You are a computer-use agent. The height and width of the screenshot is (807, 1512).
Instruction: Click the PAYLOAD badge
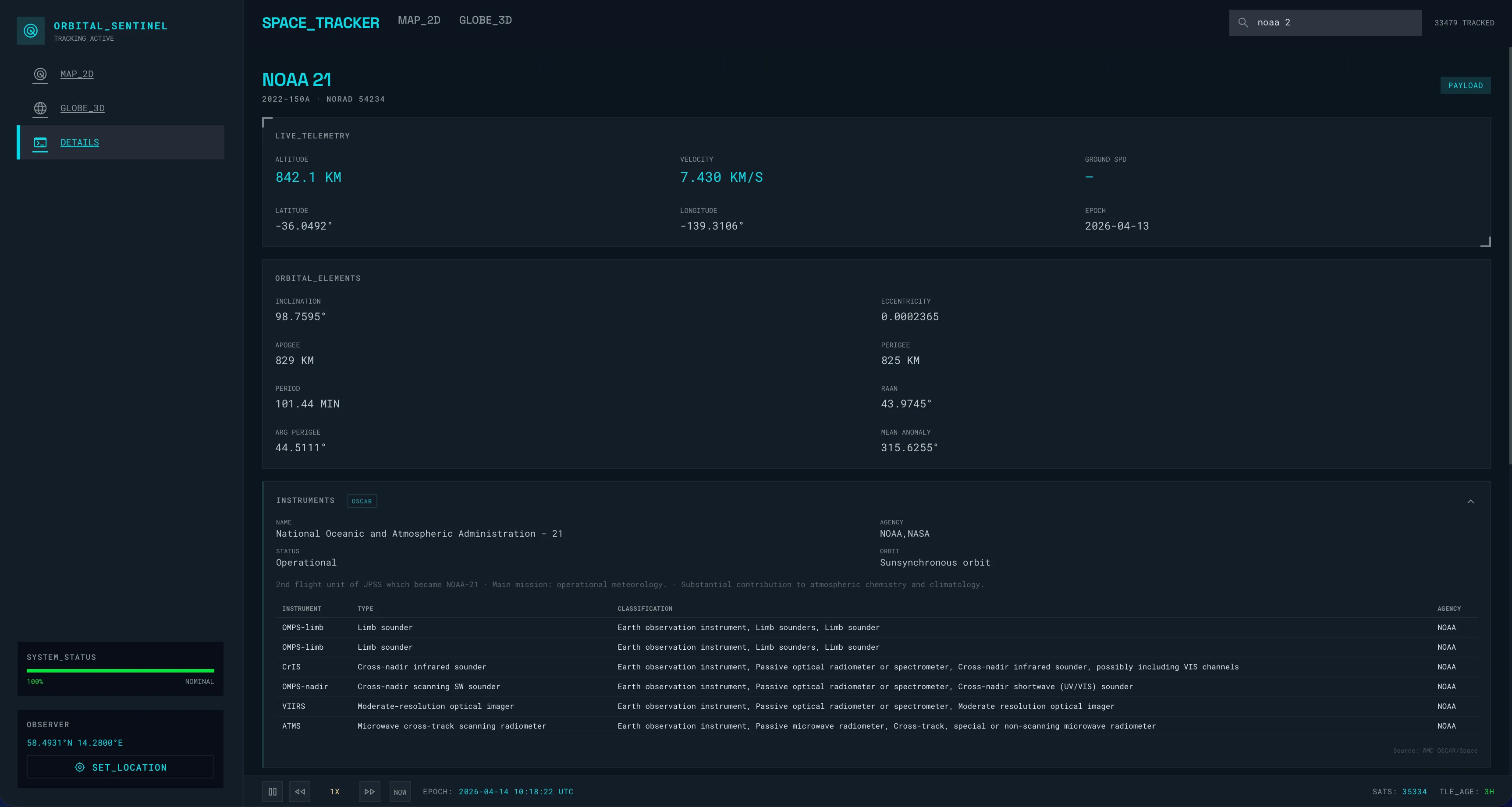[x=1465, y=86]
